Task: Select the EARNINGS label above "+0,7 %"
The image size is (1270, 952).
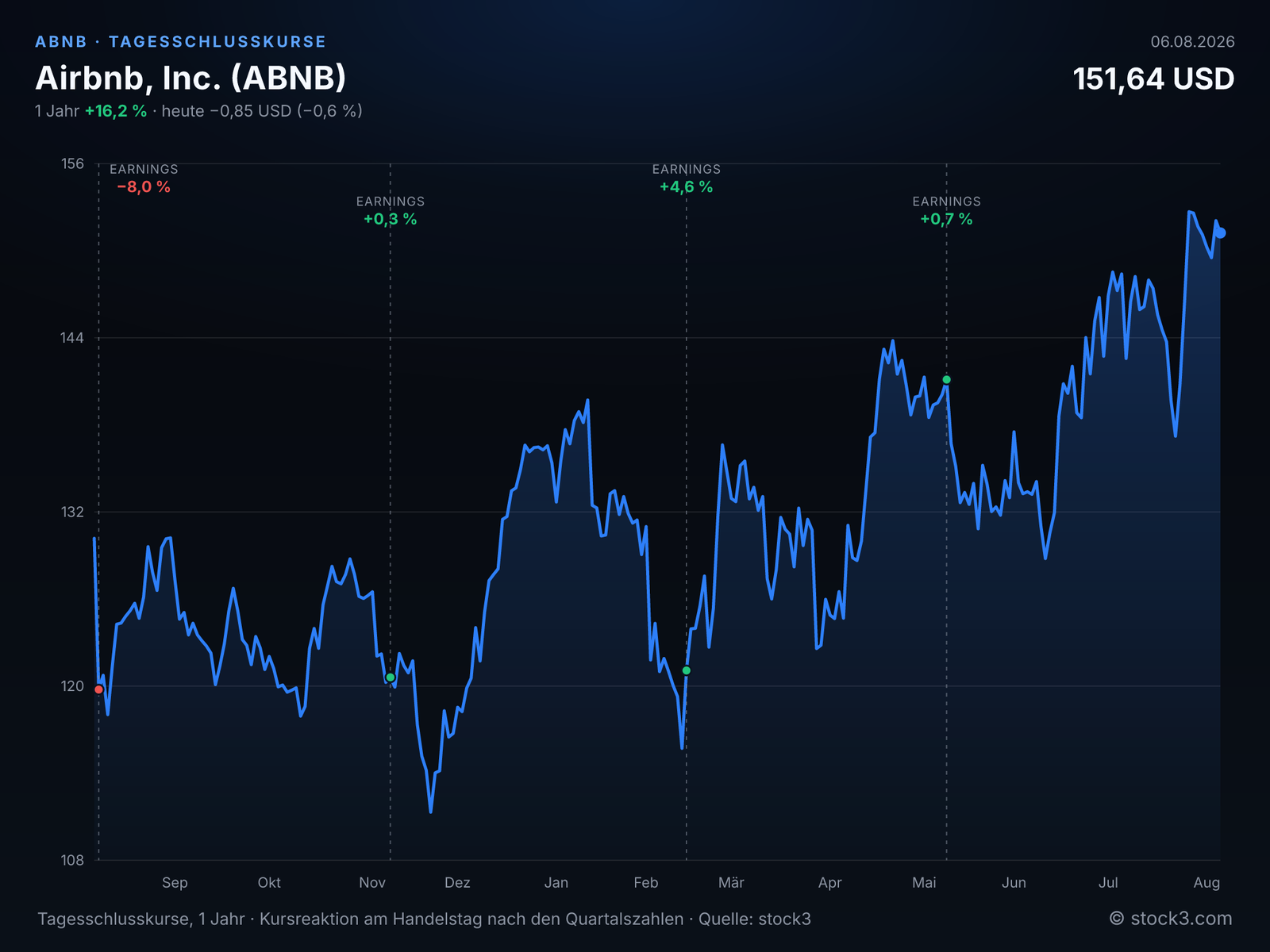Action: click(946, 202)
